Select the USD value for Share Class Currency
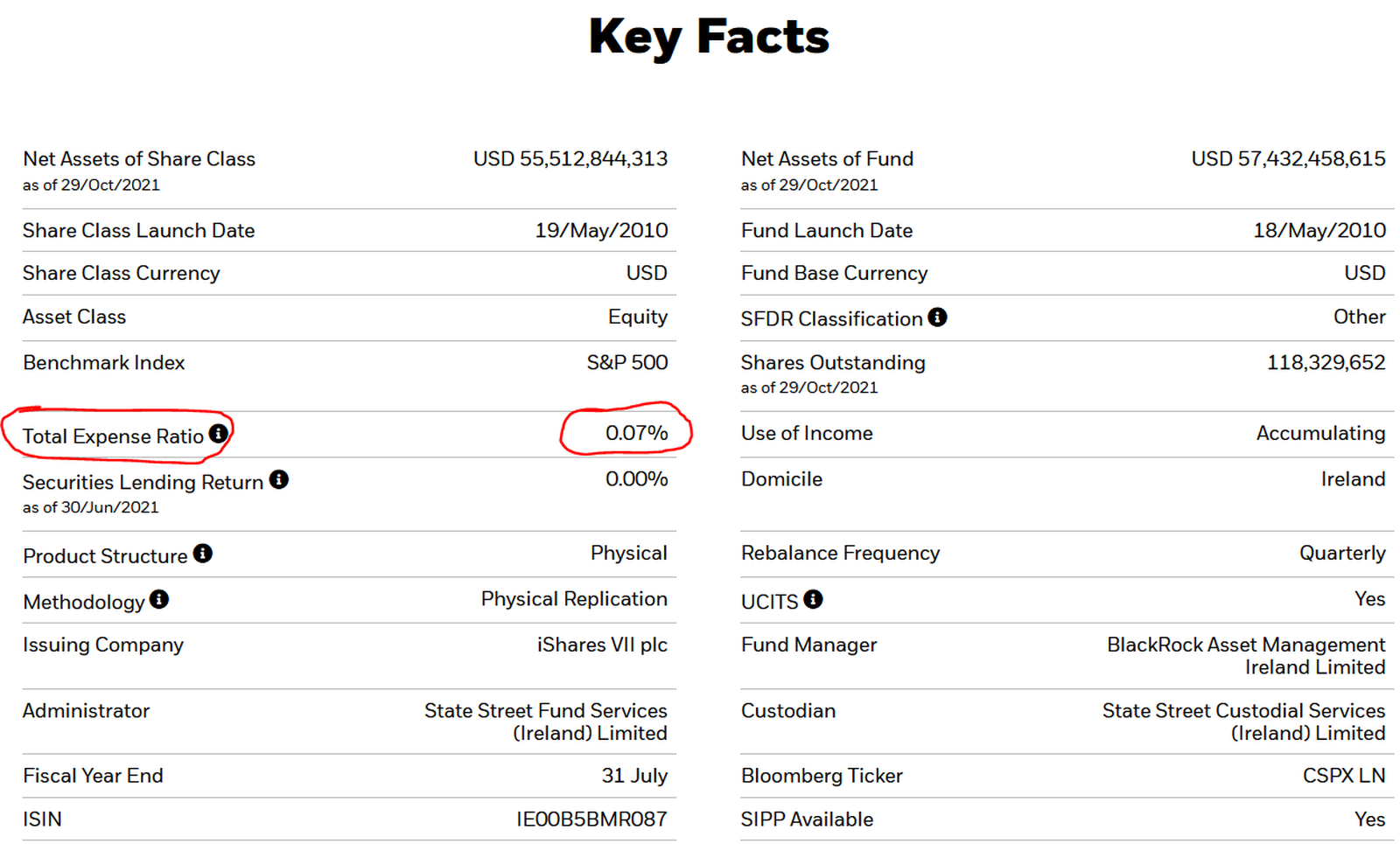The width and height of the screenshot is (1400, 844). point(647,274)
